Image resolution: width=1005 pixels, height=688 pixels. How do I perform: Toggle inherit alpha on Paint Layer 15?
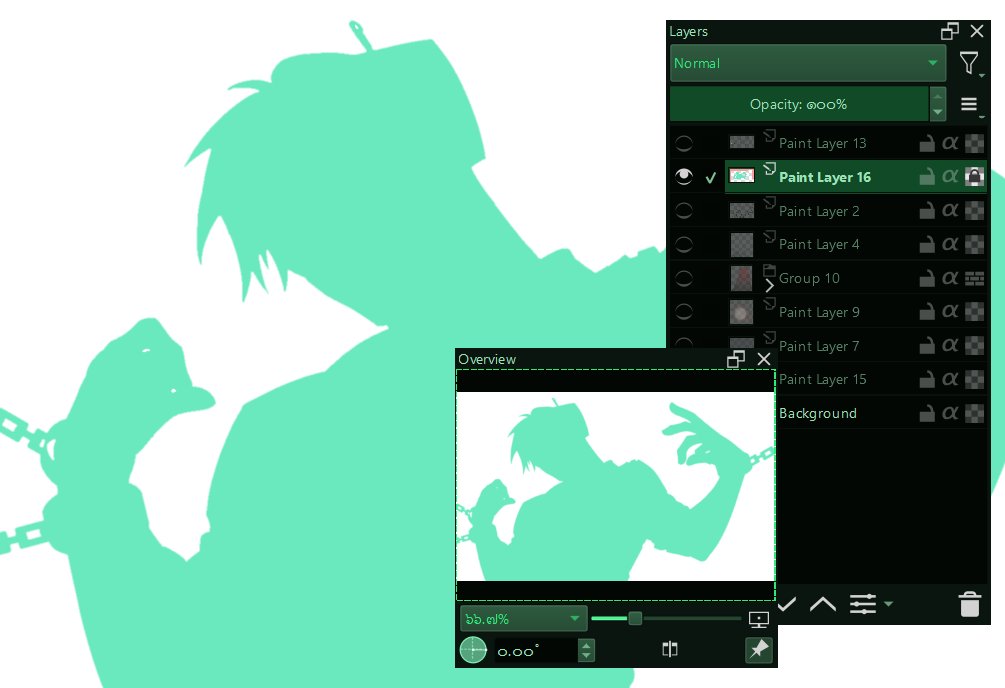click(x=950, y=380)
